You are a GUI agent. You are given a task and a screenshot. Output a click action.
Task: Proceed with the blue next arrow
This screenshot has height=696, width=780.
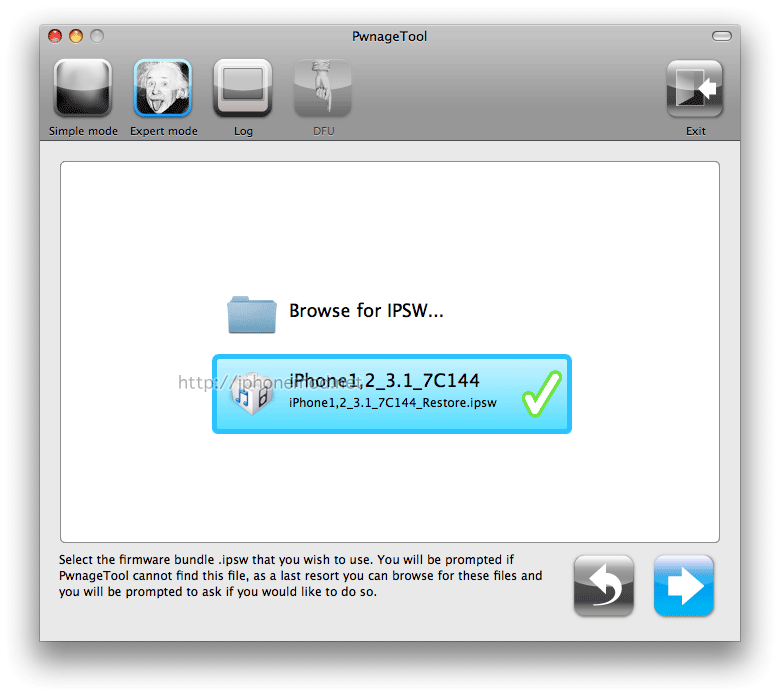684,586
